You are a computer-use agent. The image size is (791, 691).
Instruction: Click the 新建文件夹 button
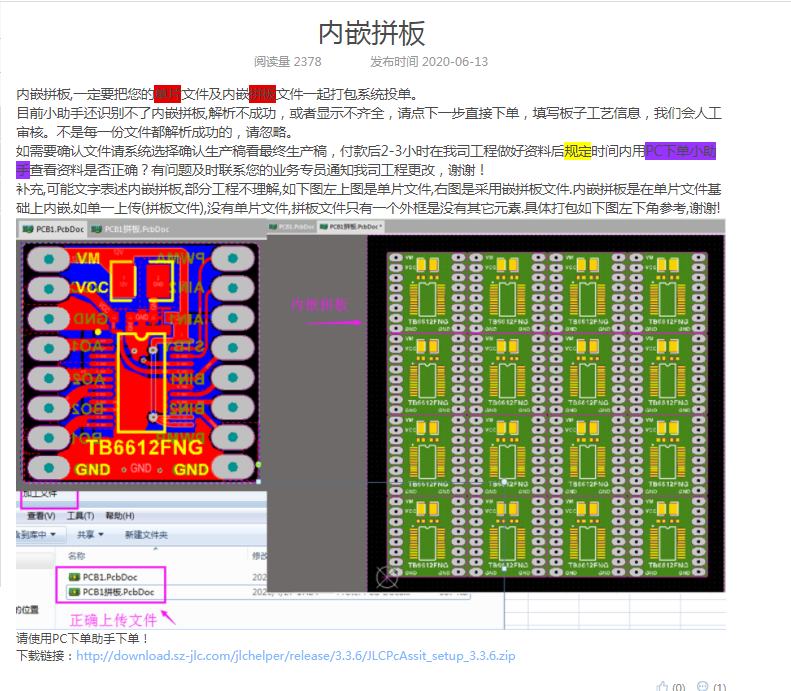[146, 535]
